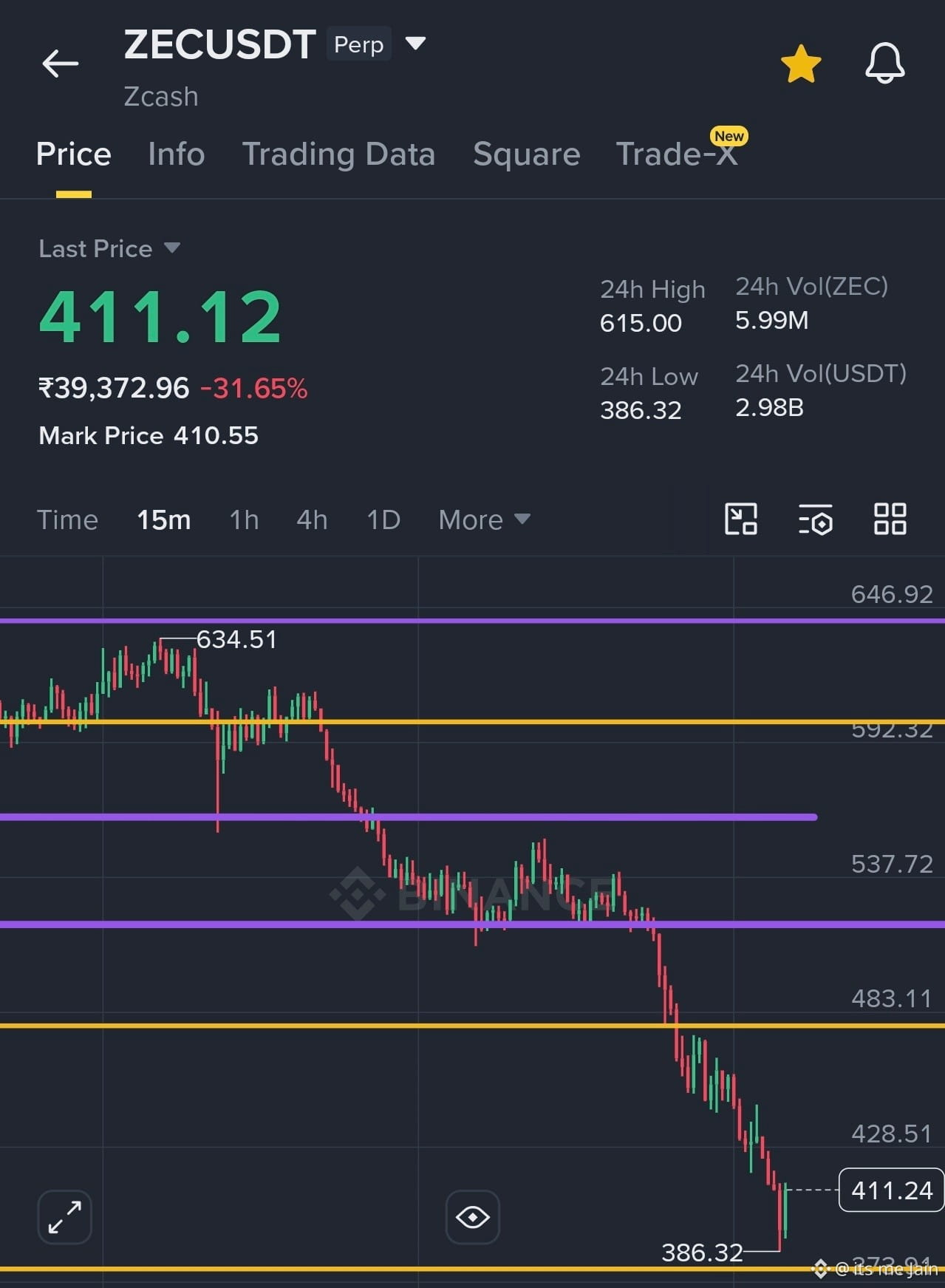Tap the Mark Price 410.55 value

pos(216,435)
